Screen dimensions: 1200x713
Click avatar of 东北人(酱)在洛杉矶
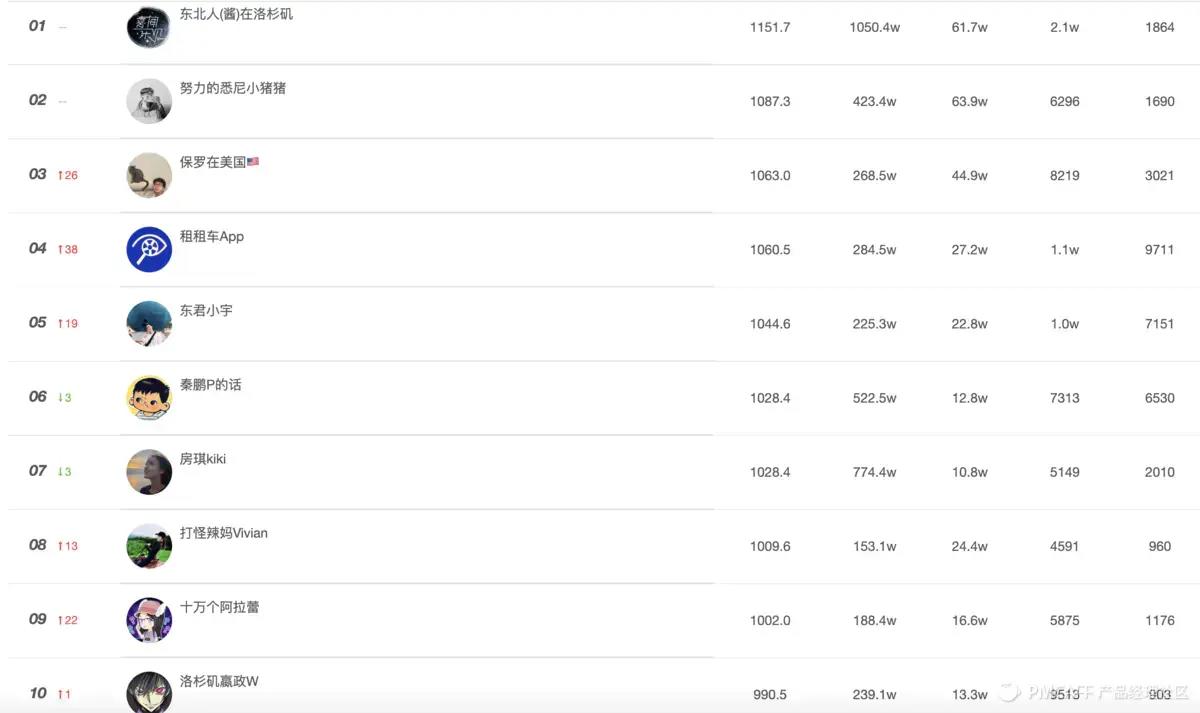pos(149,27)
